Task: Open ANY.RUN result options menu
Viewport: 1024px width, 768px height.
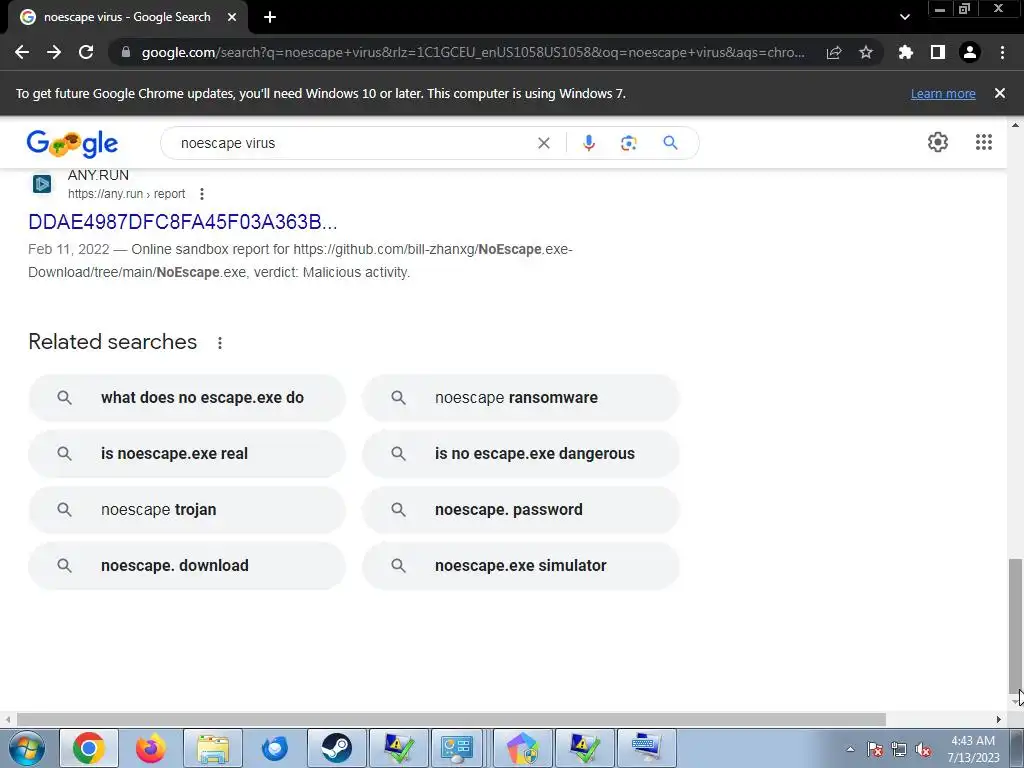Action: [202, 194]
